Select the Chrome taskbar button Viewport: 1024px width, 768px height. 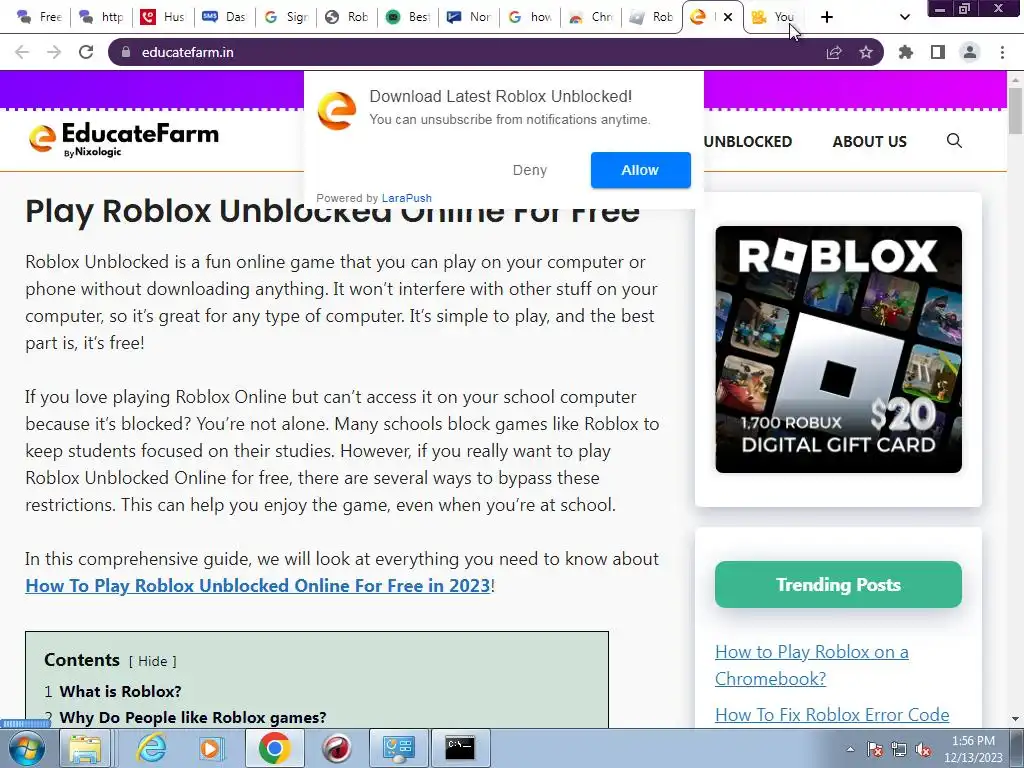coord(274,748)
